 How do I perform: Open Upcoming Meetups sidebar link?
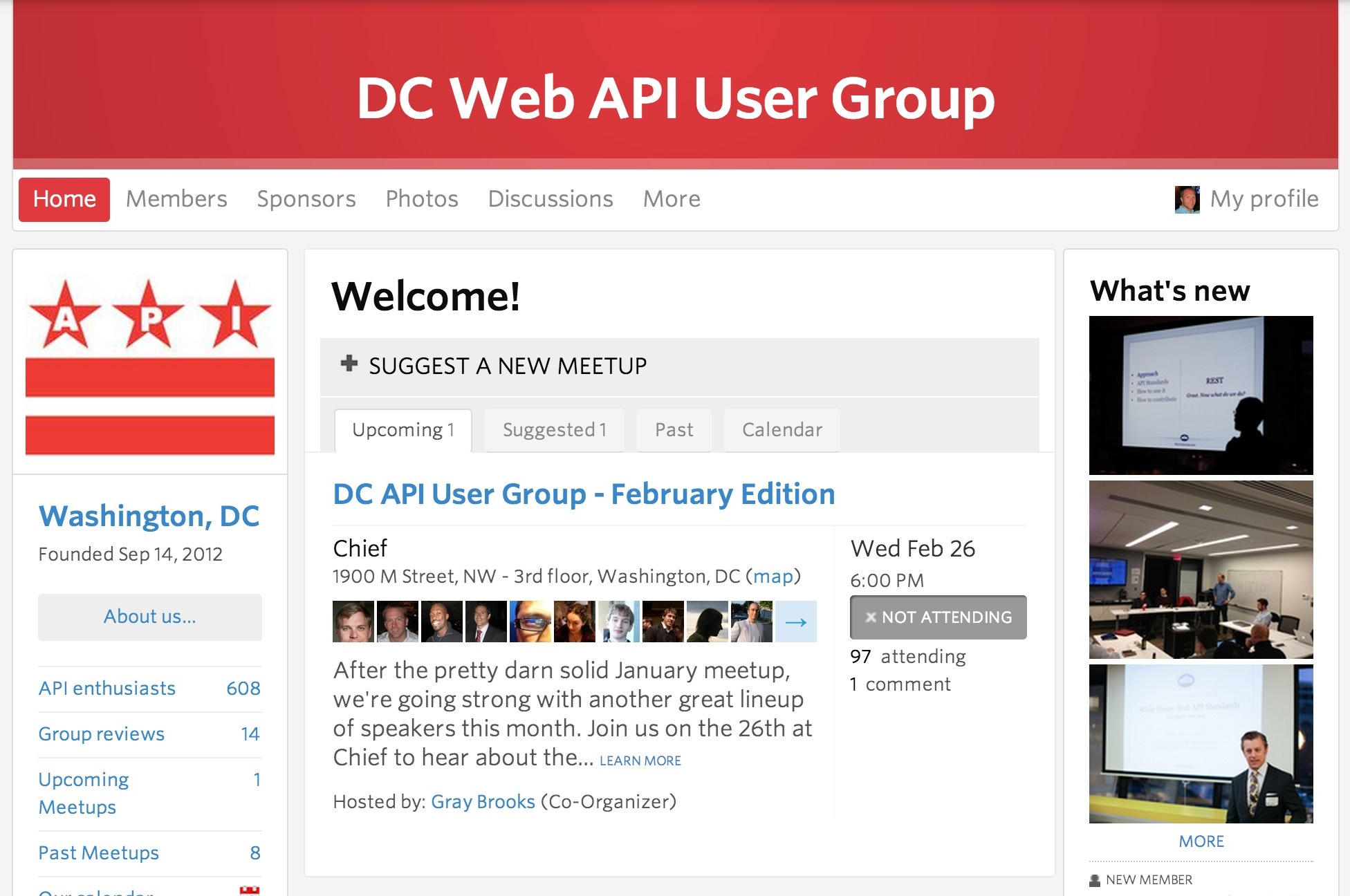[149, 794]
